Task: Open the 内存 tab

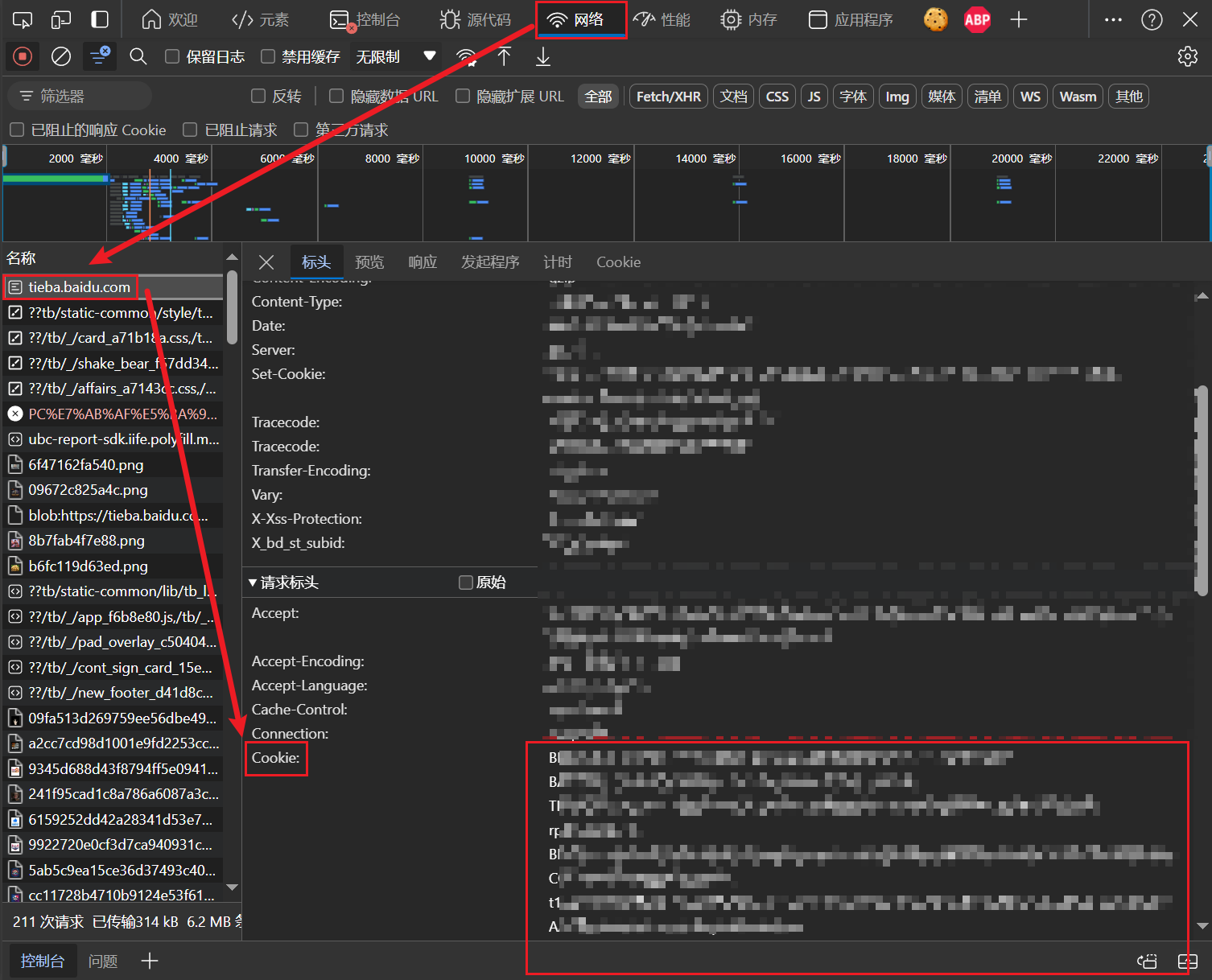Action: coord(748,19)
